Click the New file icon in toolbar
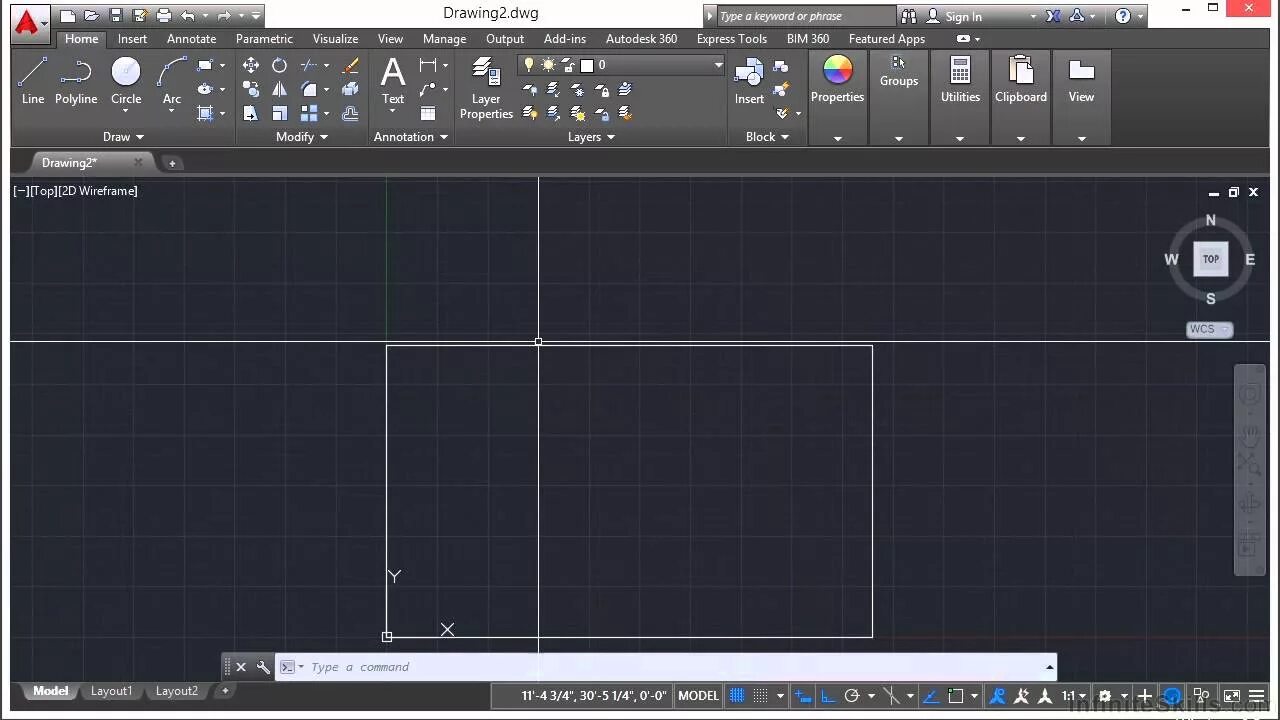Image resolution: width=1280 pixels, height=720 pixels. [x=68, y=16]
